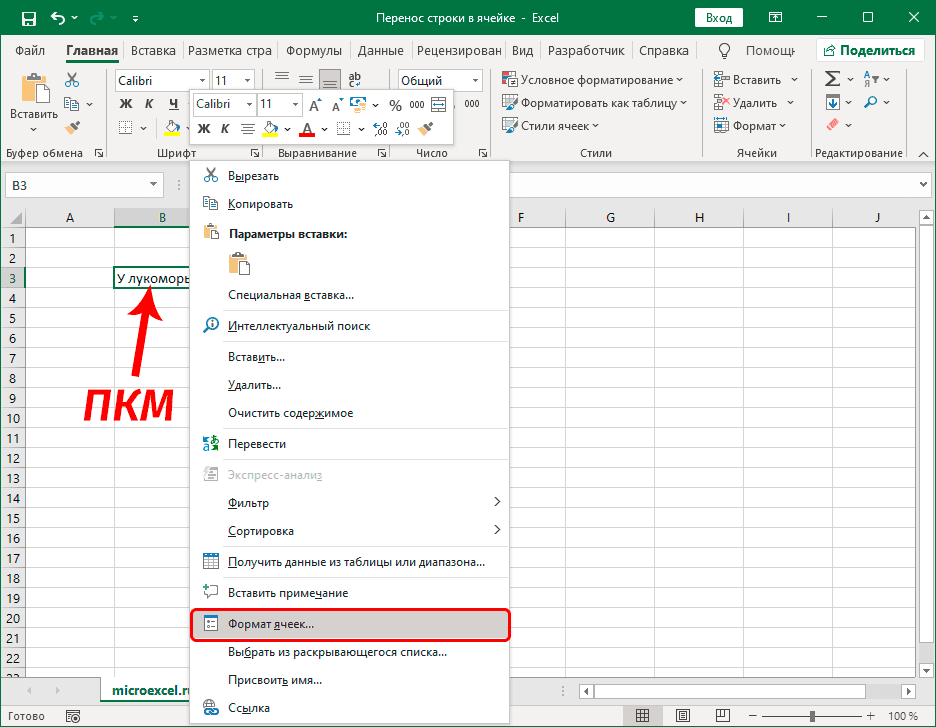Click red font color swatch in mini toolbar
The image size is (936, 727).
pos(306,128)
